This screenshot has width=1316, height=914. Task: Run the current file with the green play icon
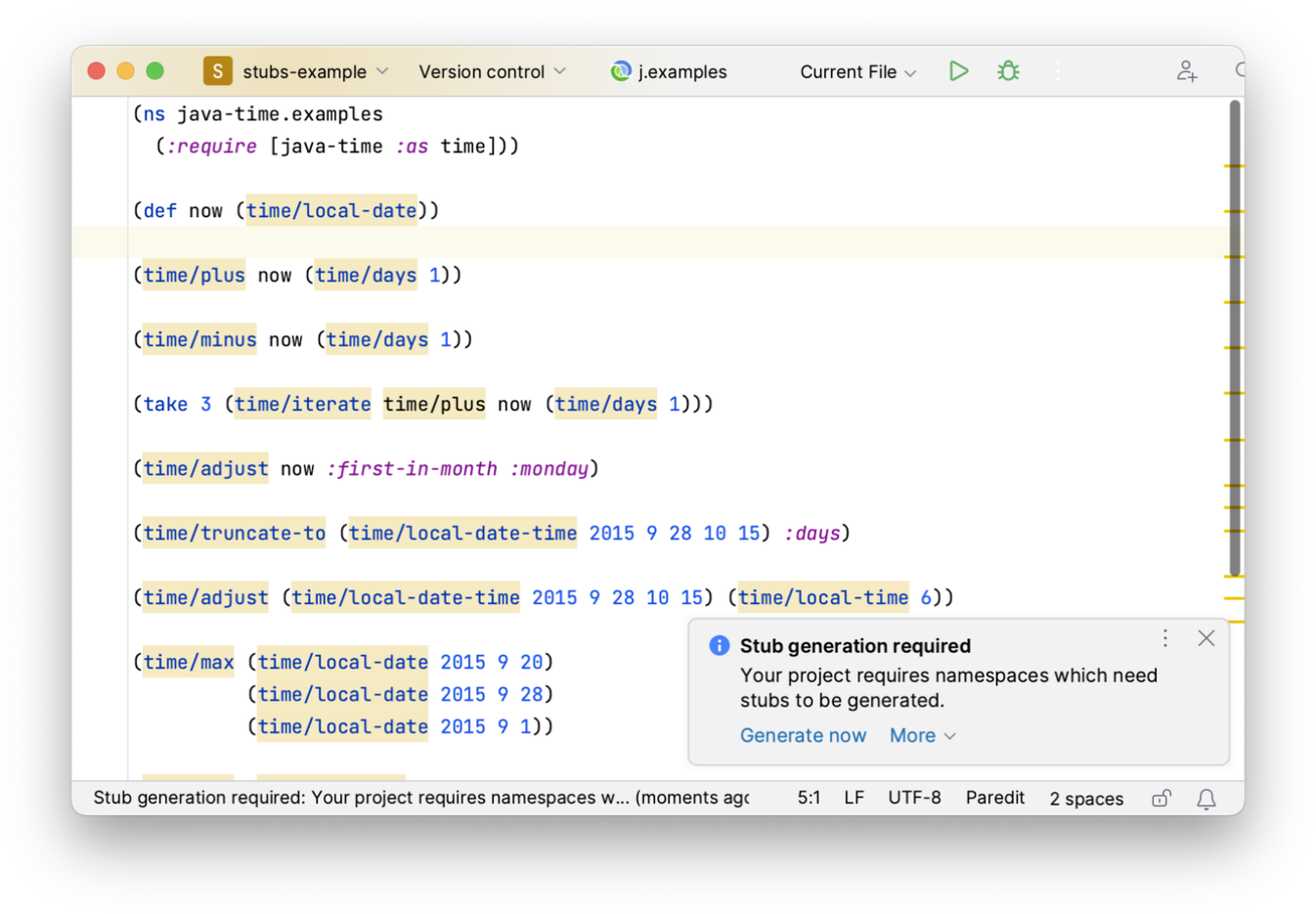(958, 71)
